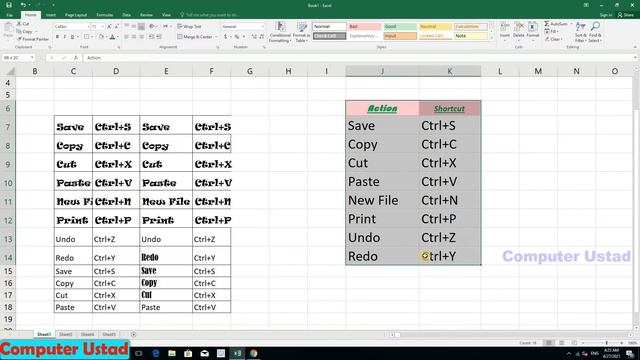Open Excel from the Windows taskbar
Viewport: 640px width, 360px height.
(237, 353)
